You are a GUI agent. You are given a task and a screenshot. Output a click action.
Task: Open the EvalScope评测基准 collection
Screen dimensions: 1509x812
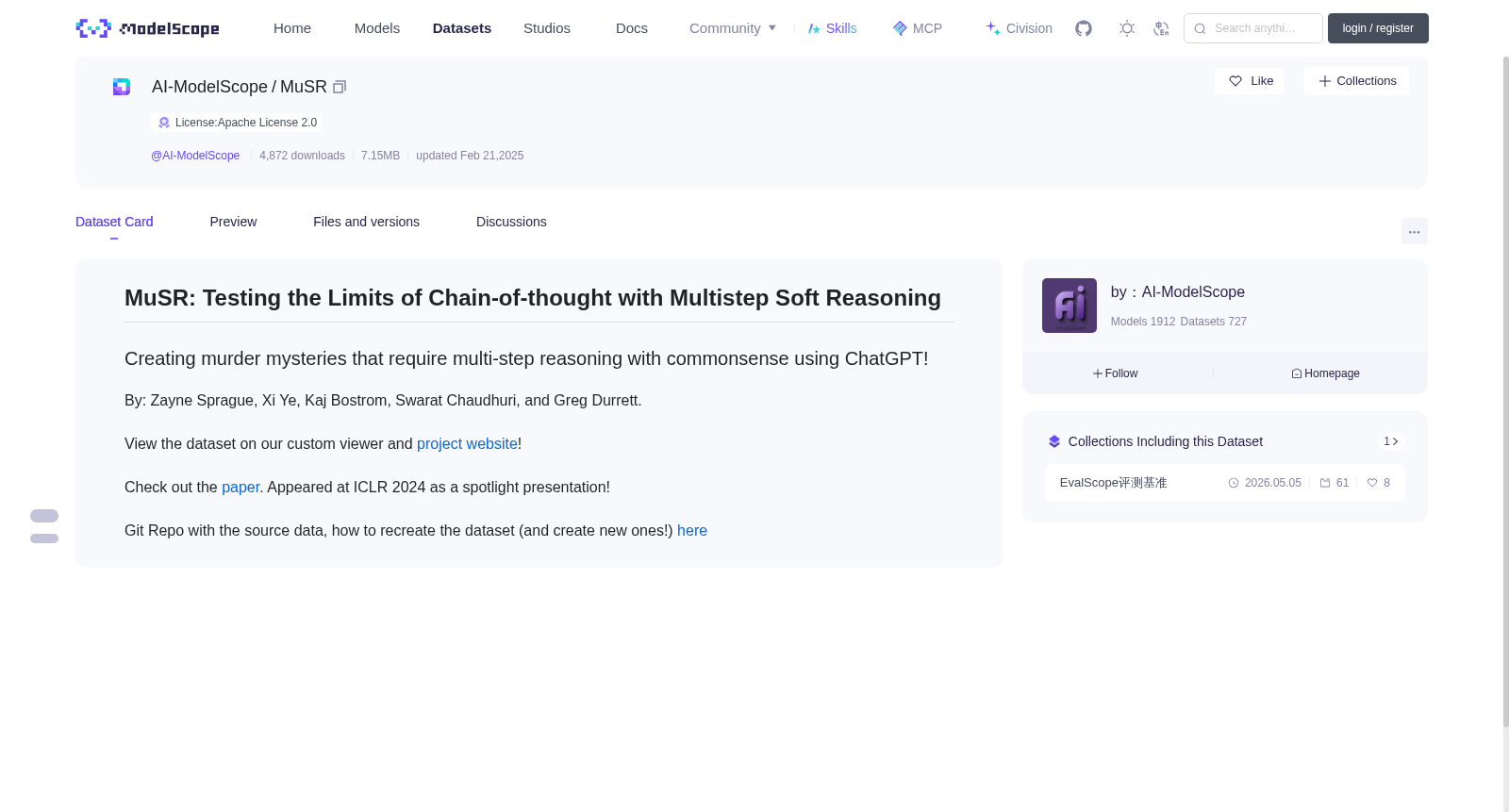(x=1114, y=483)
